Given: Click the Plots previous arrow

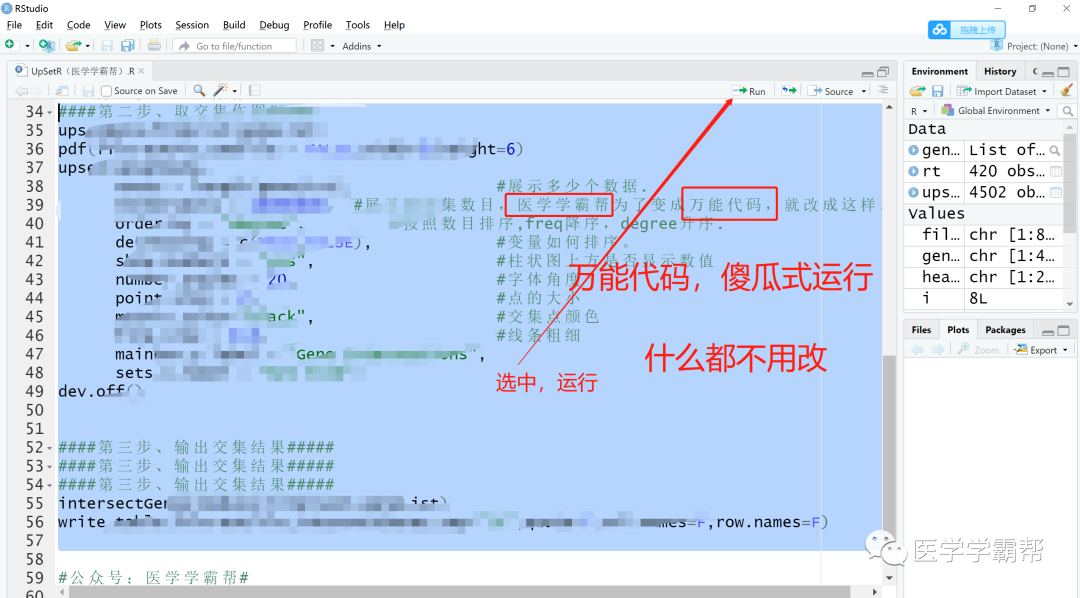Looking at the screenshot, I should coord(917,349).
